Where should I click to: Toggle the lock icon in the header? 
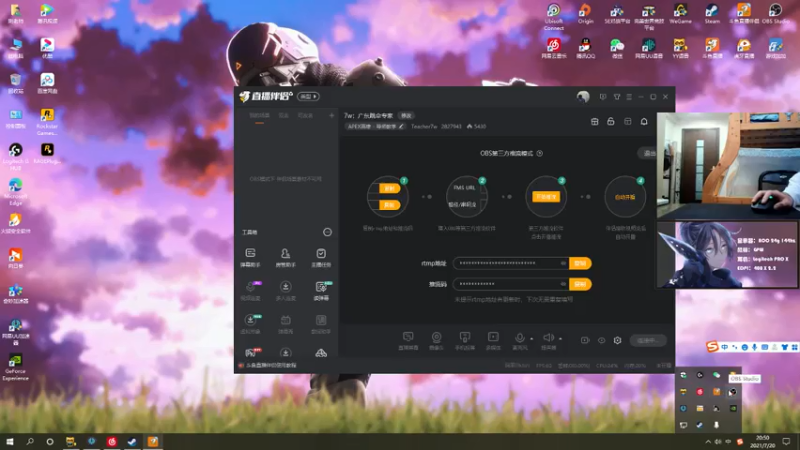(x=611, y=121)
